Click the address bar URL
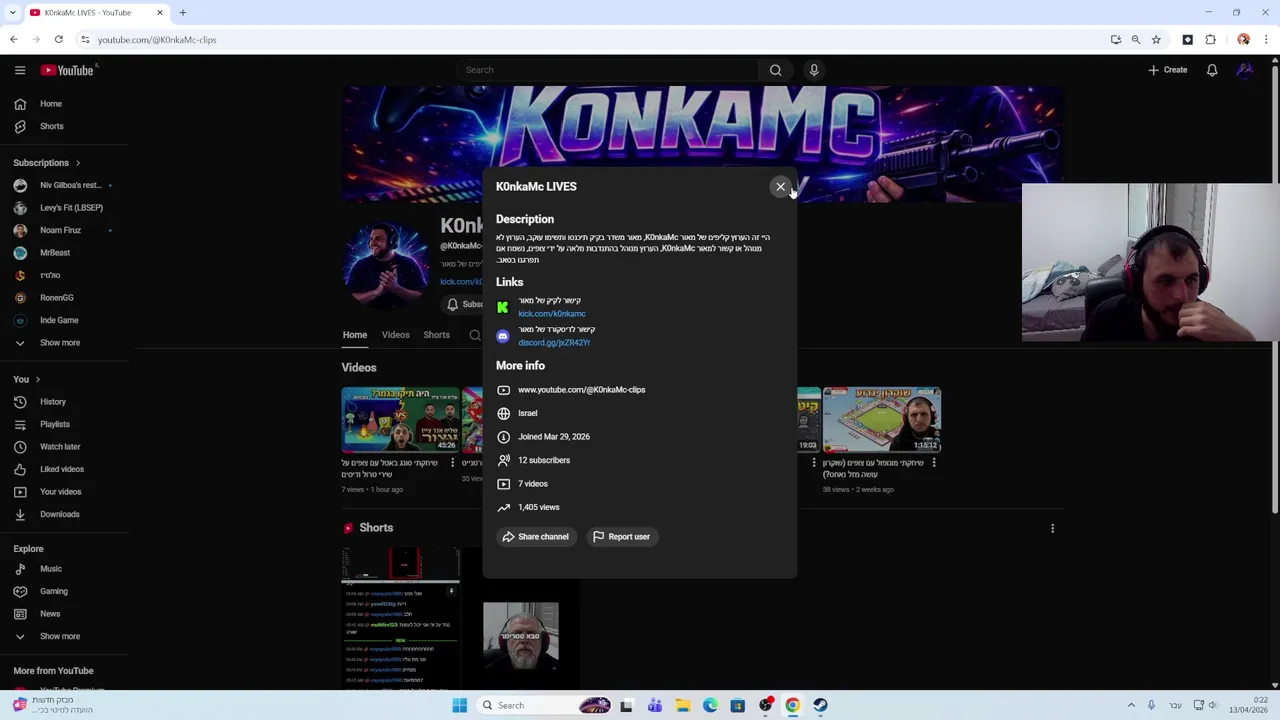 click(x=157, y=40)
